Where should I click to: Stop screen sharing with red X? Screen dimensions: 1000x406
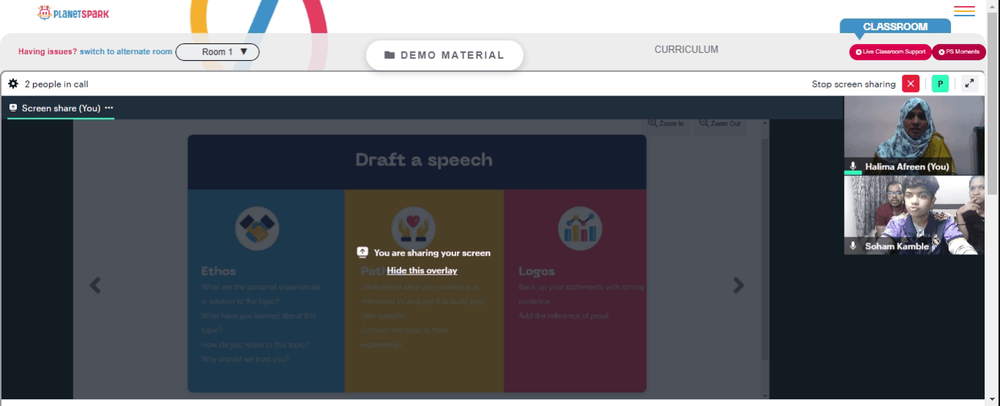click(911, 83)
